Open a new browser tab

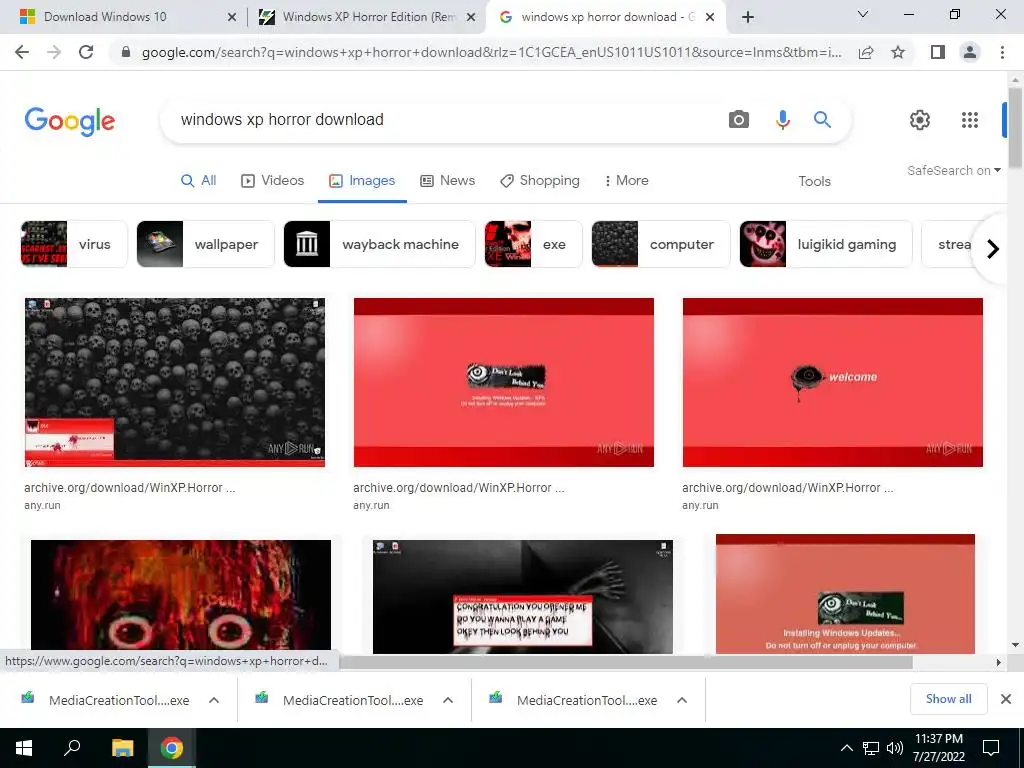click(x=748, y=17)
